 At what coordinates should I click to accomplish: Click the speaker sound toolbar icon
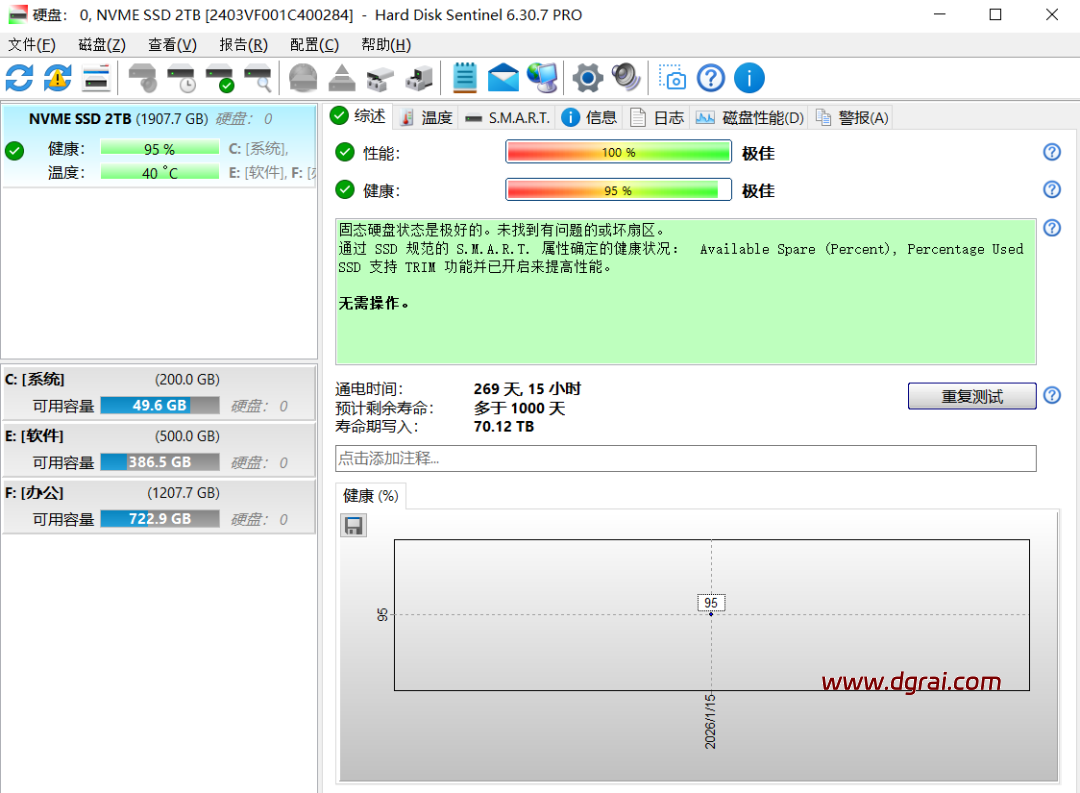626,78
